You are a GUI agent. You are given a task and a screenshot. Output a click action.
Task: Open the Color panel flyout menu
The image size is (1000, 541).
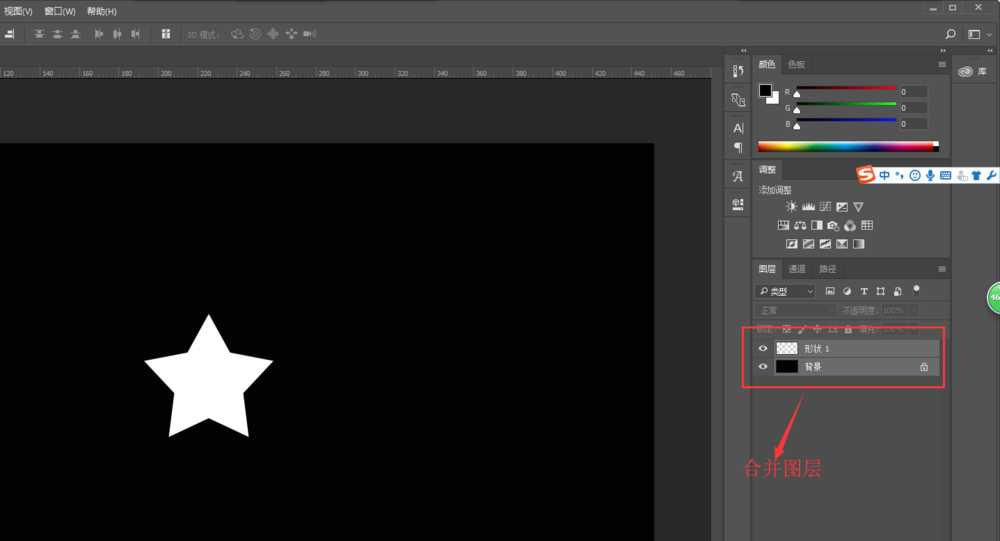pyautogui.click(x=941, y=64)
